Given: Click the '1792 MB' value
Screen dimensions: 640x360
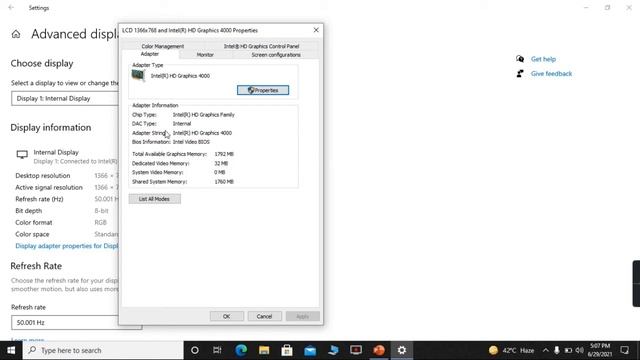Looking at the screenshot, I should point(224,154).
